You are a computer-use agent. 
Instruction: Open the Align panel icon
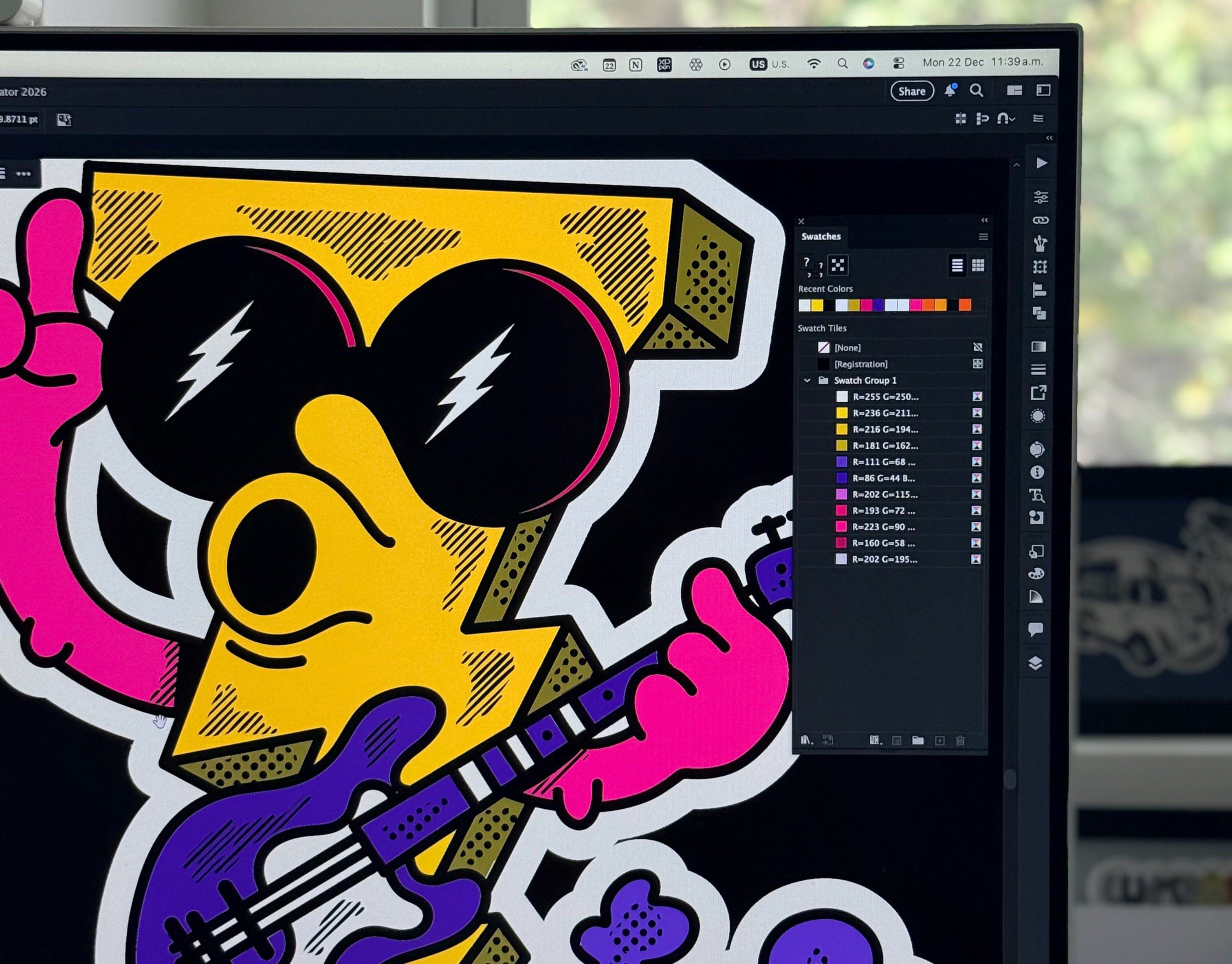pos(1039,290)
